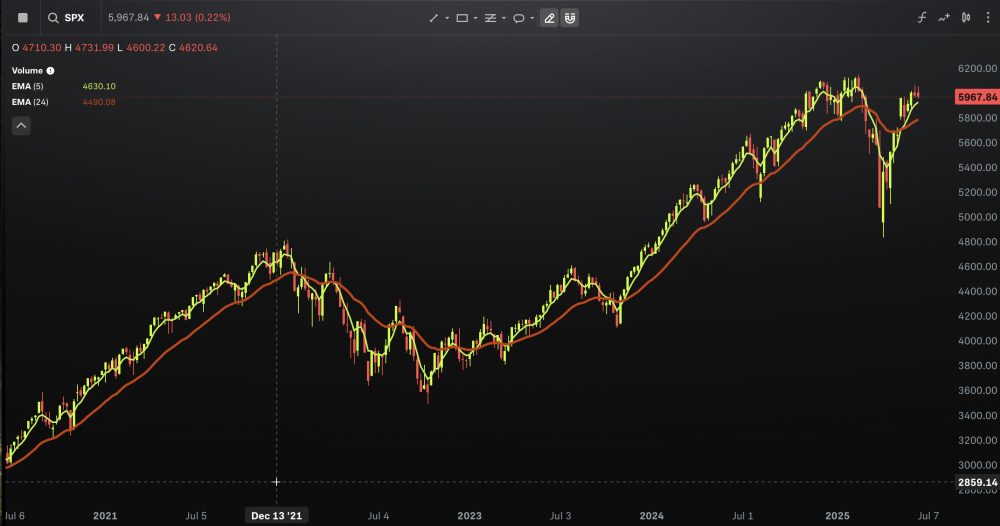Click the OHLC low value 4600.22
Screen dimensions: 1000x526
click(x=145, y=48)
